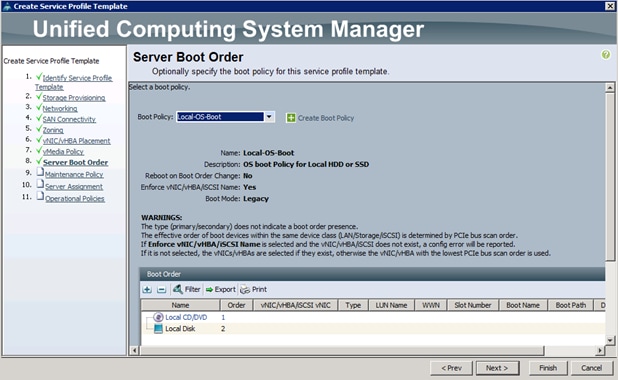Screen dimensions: 618x380
Task: Go to vNIC/vHBA Placement step
Action: 76,141
